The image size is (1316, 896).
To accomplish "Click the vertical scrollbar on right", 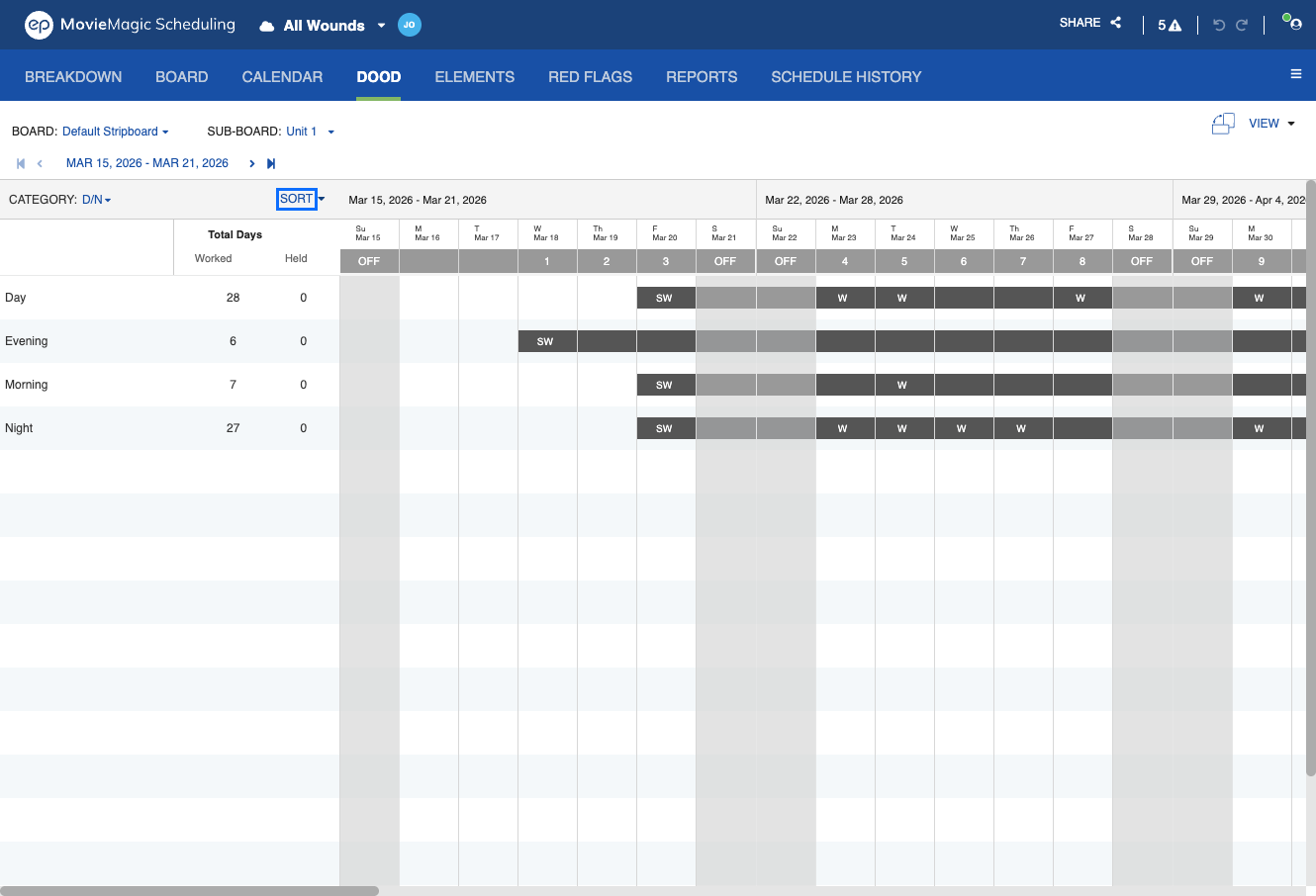I will point(1311,478).
